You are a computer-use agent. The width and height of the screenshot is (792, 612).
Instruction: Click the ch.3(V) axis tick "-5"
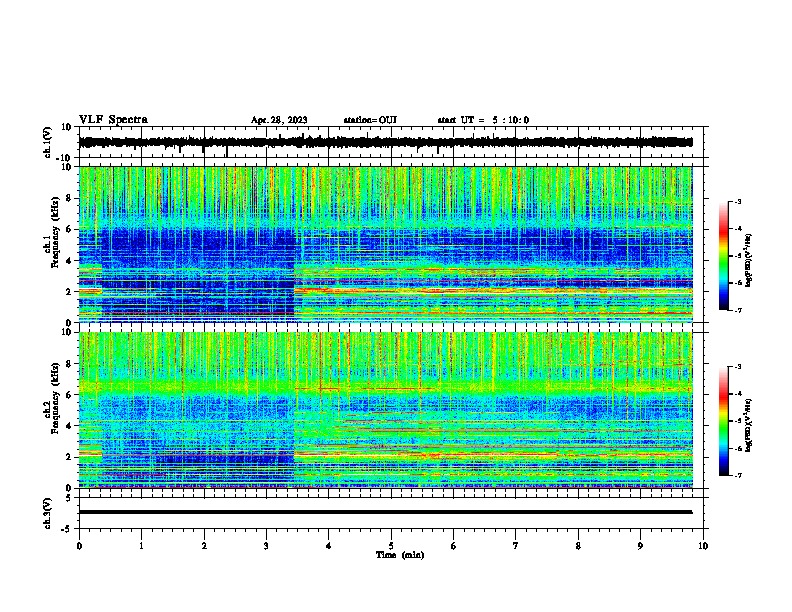[x=67, y=529]
